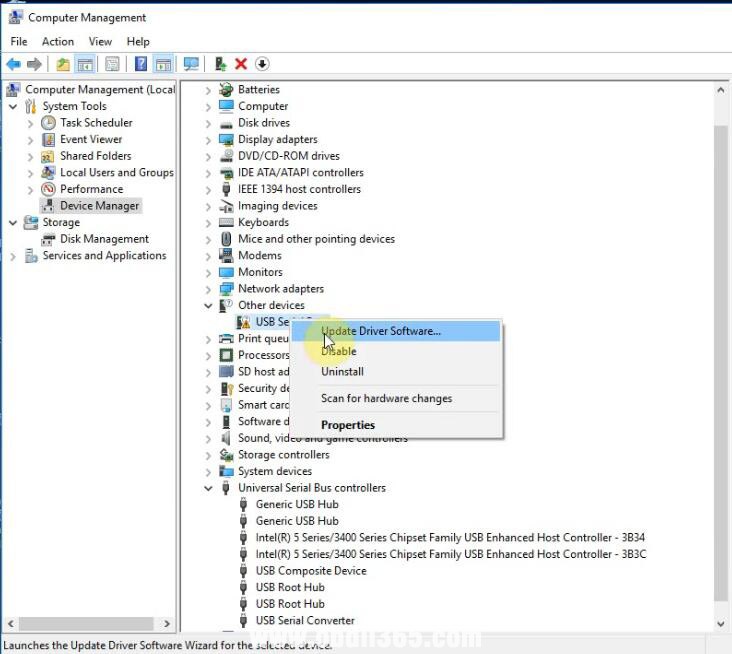Expand the Computer category

208,107
